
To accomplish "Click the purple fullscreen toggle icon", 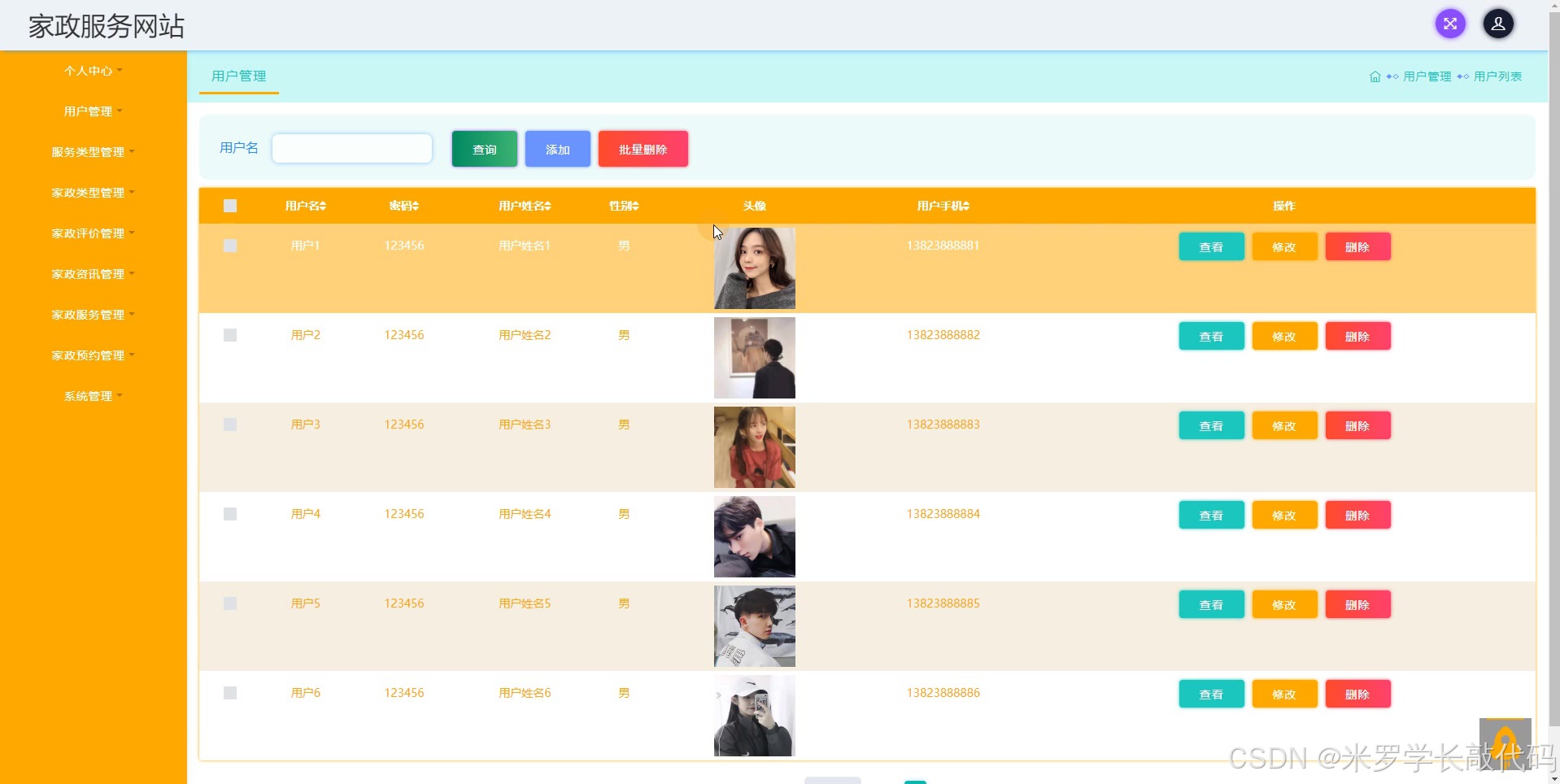I will 1449,24.
